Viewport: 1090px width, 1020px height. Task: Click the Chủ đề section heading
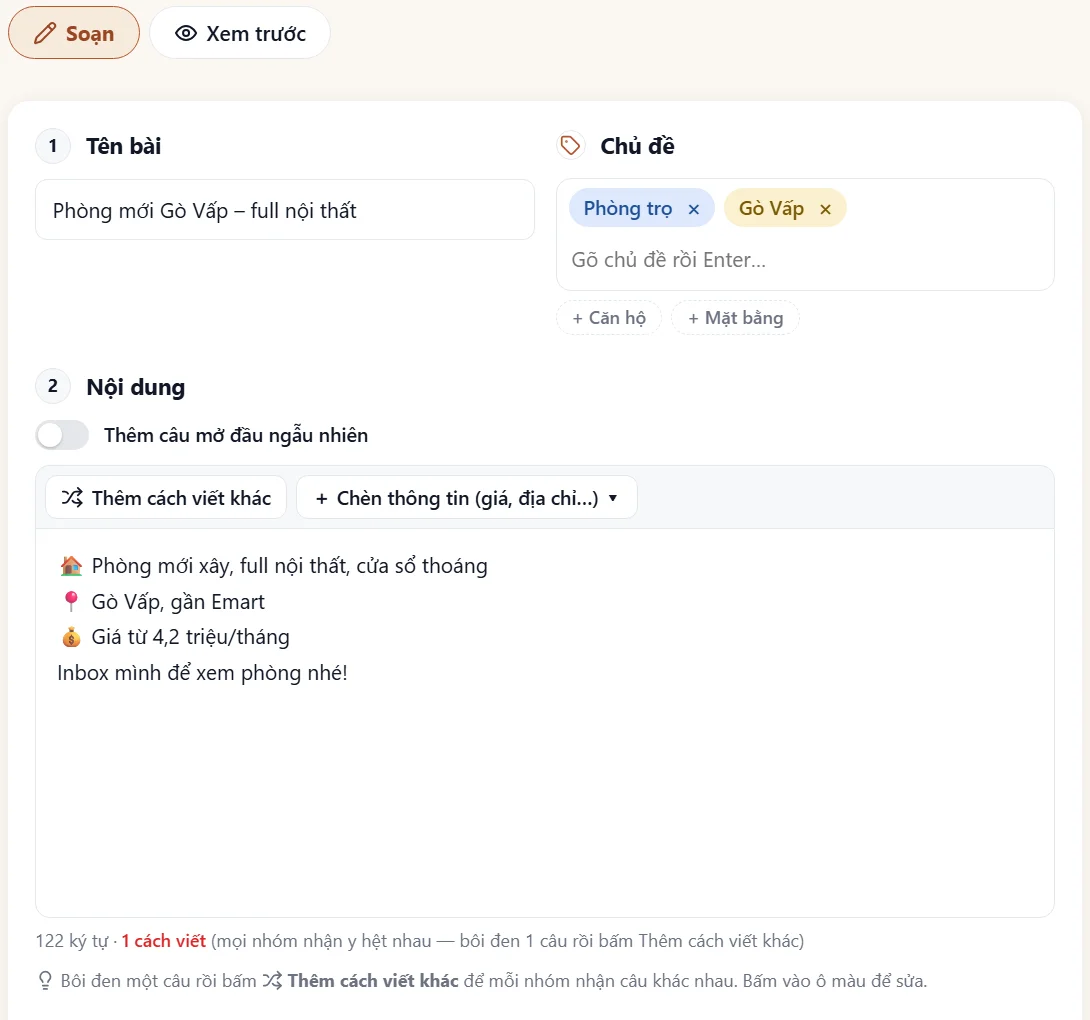click(x=637, y=146)
